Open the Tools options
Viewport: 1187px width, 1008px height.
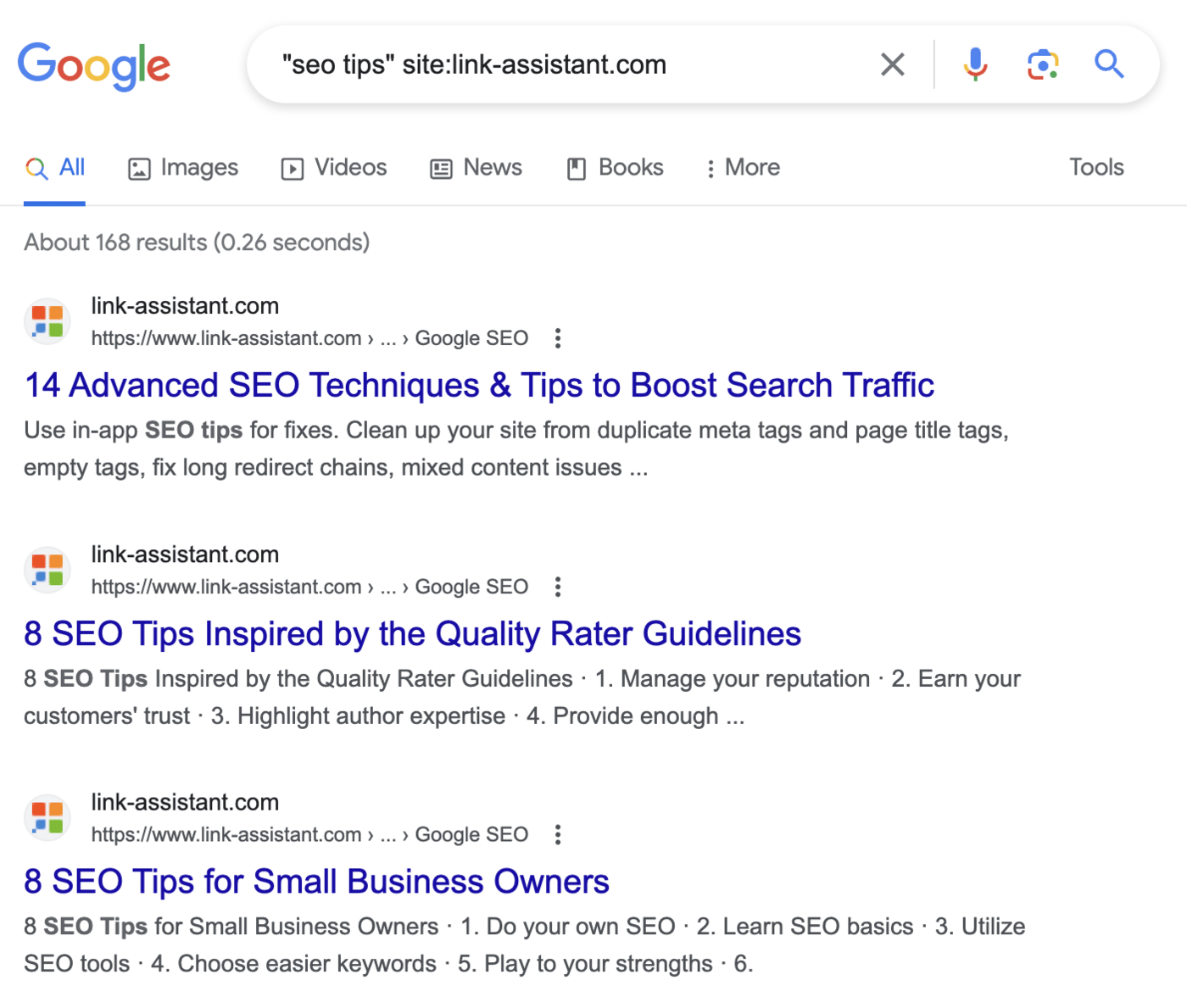click(1095, 168)
